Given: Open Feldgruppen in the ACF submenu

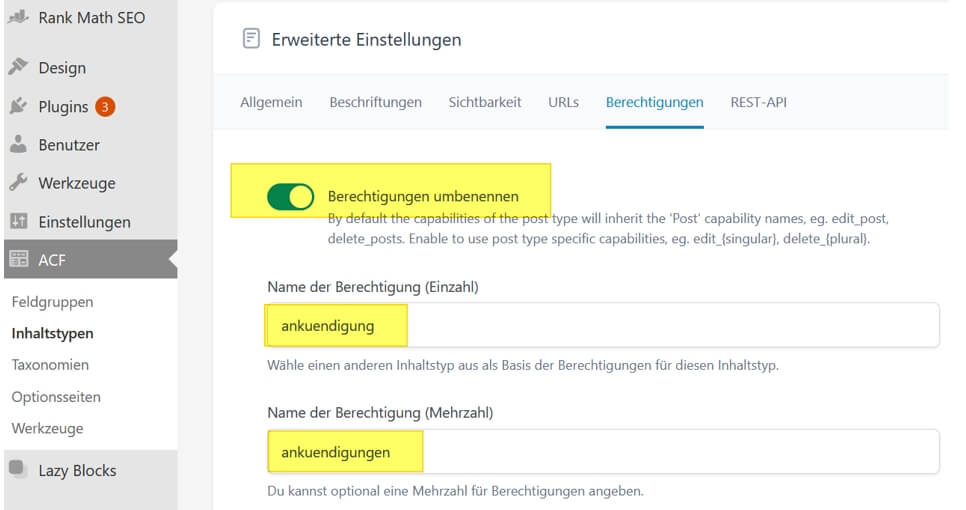Looking at the screenshot, I should click(52, 301).
